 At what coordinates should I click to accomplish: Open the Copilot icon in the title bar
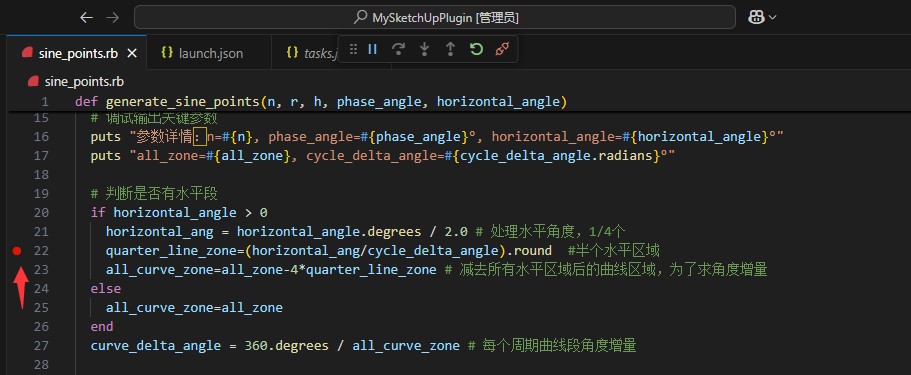(x=756, y=17)
